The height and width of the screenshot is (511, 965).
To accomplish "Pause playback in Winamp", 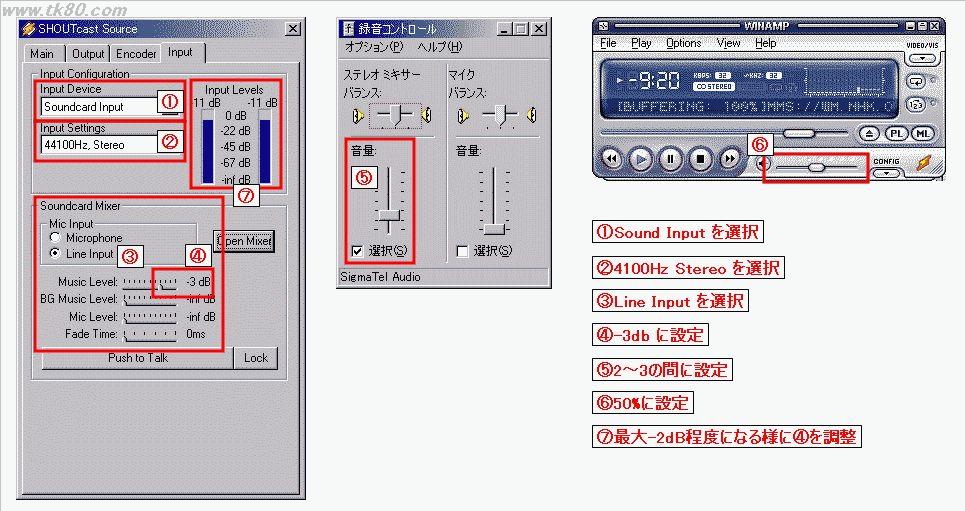I will 671,159.
